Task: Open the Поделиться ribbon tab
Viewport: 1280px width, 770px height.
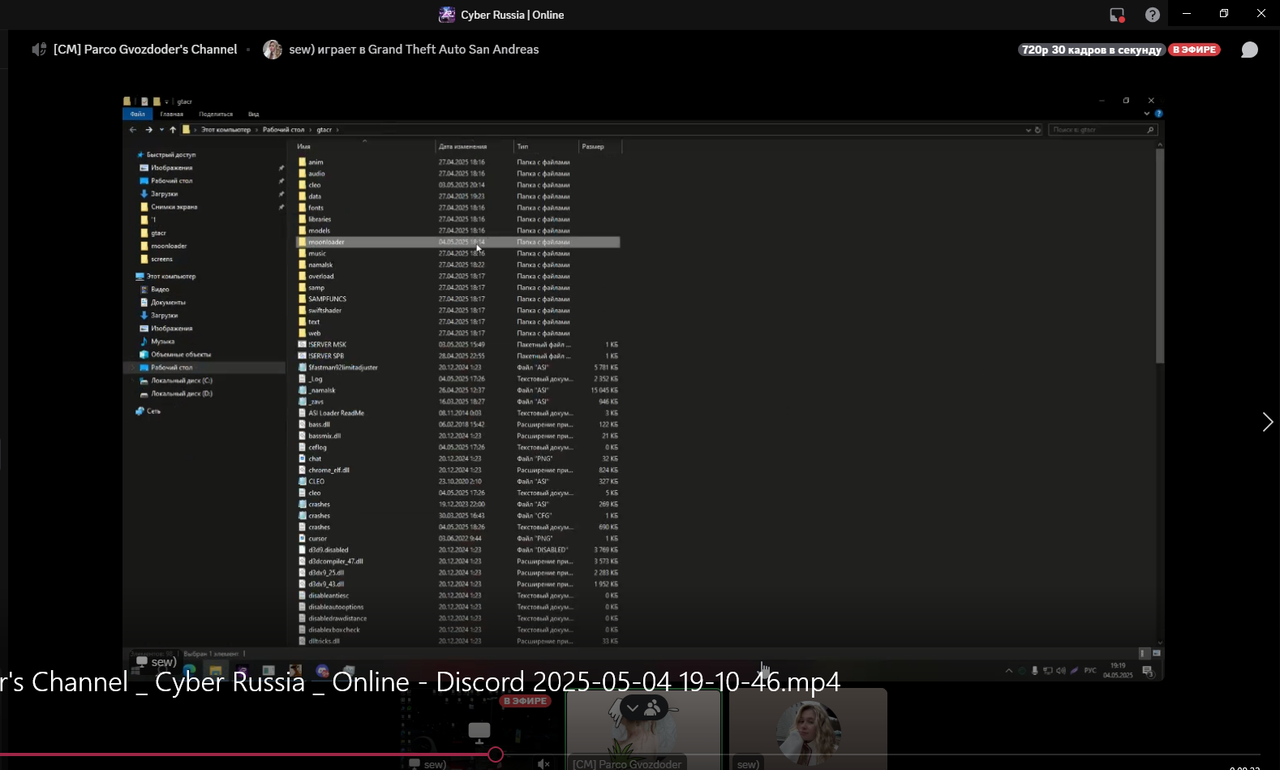Action: 216,114
